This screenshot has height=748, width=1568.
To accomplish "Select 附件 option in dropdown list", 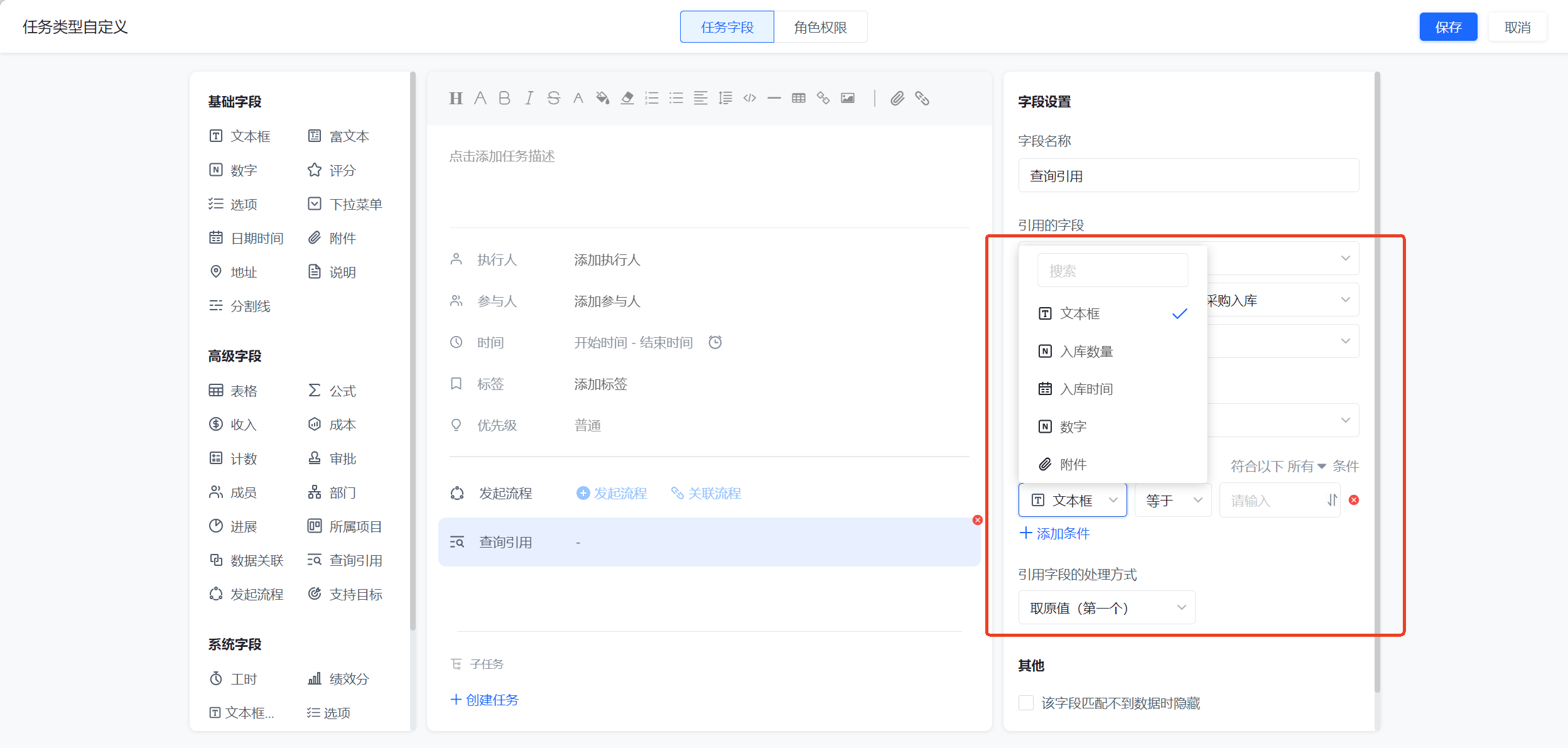I will coord(1113,464).
